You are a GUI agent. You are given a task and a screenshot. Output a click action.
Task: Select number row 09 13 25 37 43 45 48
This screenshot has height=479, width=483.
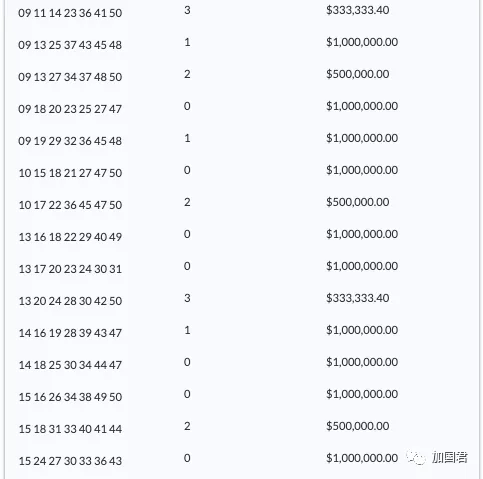(70, 45)
